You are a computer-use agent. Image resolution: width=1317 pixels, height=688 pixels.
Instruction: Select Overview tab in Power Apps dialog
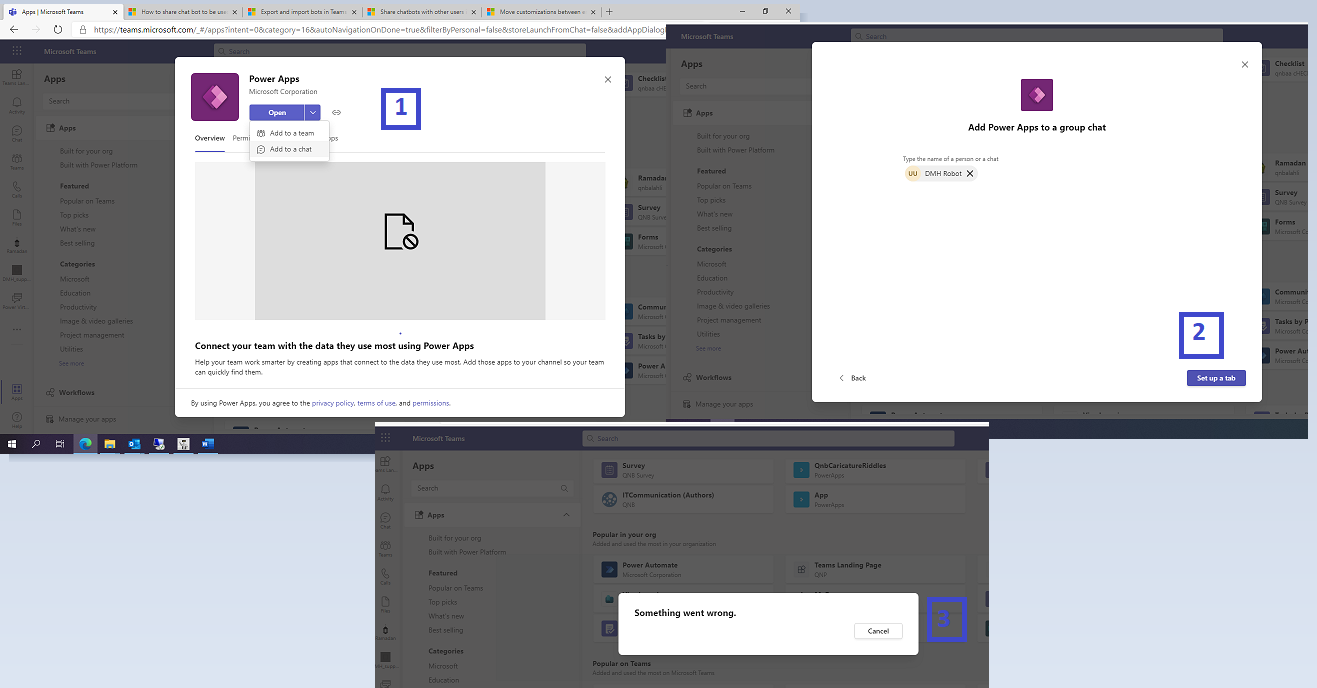click(210, 138)
